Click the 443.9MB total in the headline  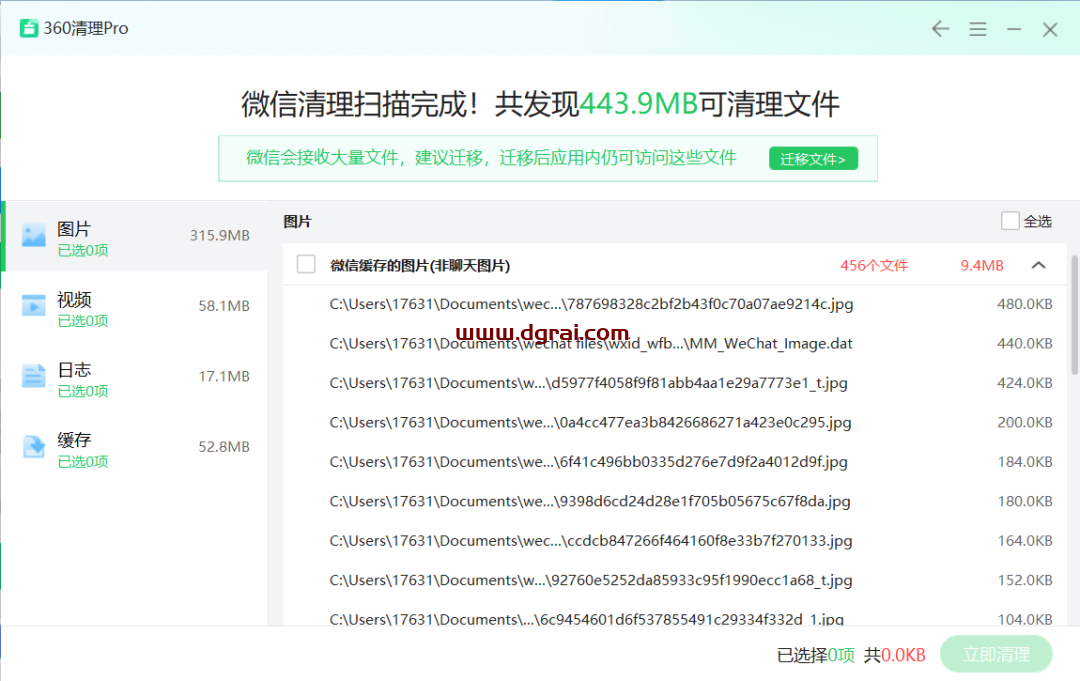(x=638, y=105)
